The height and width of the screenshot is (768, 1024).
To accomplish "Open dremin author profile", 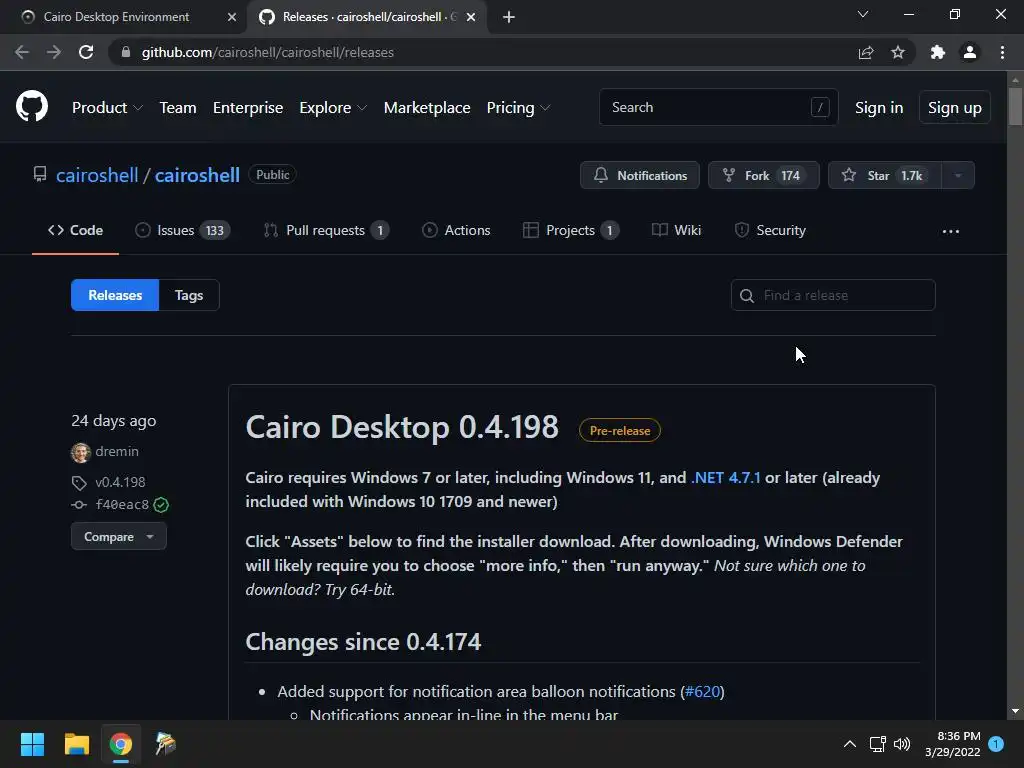I will point(117,451).
